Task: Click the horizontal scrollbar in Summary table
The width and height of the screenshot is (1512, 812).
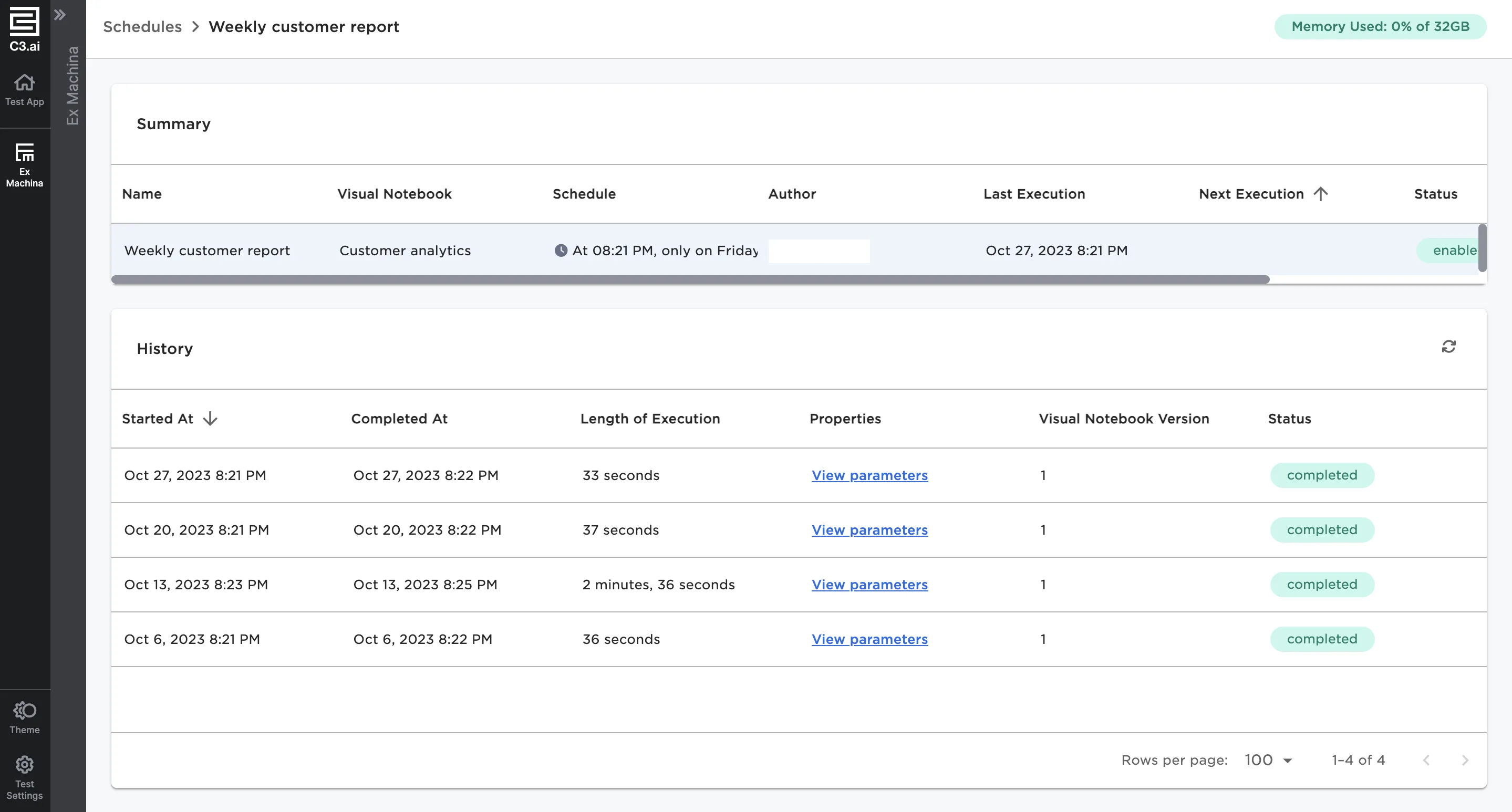Action: point(690,280)
